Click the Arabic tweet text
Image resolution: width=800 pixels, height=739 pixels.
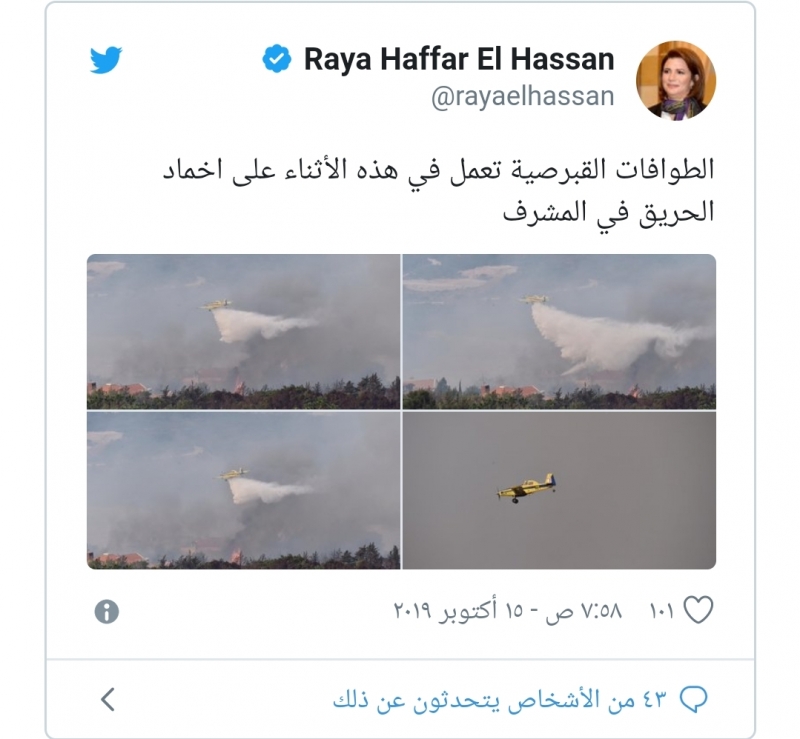pos(438,190)
